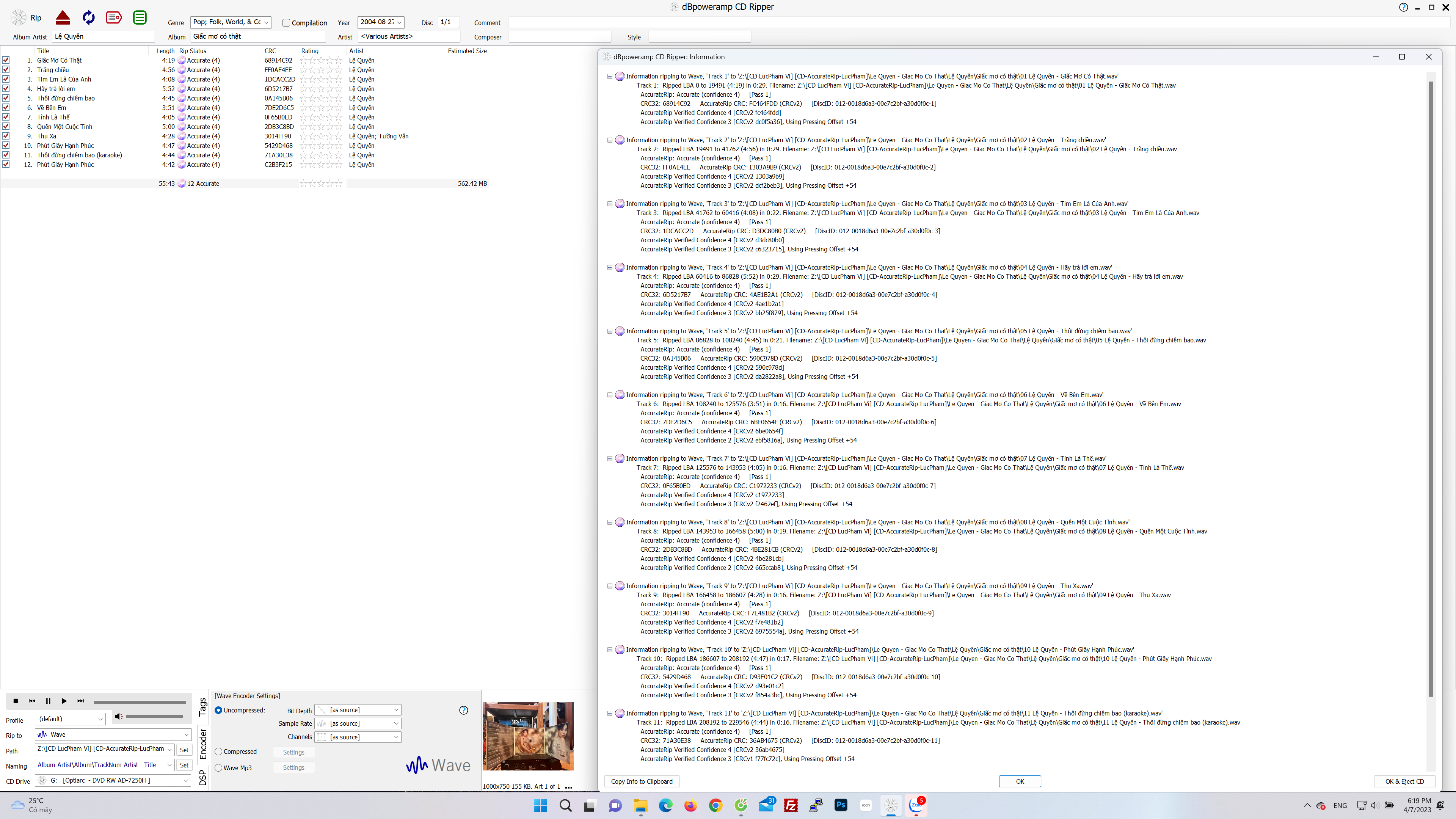Select Uncompressed radio option
This screenshot has width=1456, height=819.
[218, 711]
